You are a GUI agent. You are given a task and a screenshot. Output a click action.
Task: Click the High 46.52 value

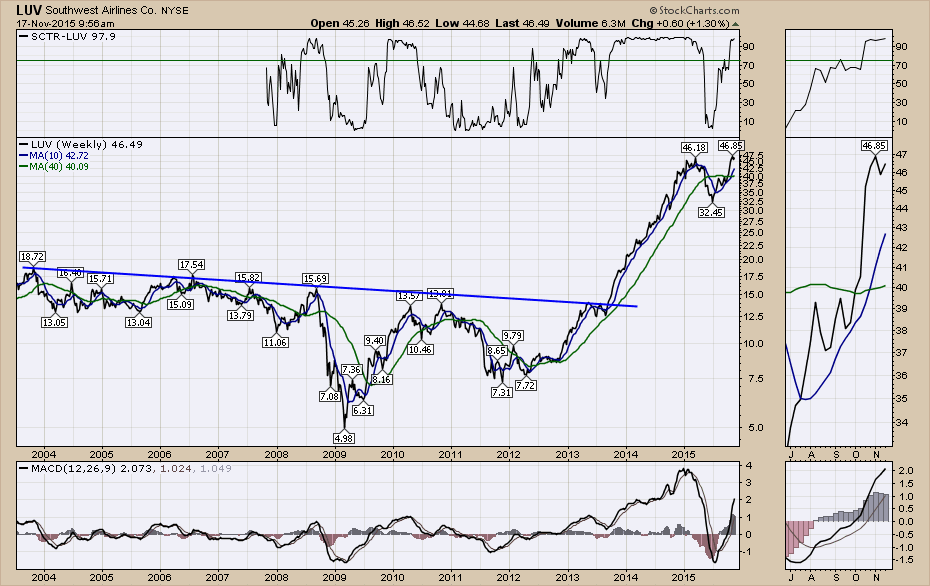[402, 23]
